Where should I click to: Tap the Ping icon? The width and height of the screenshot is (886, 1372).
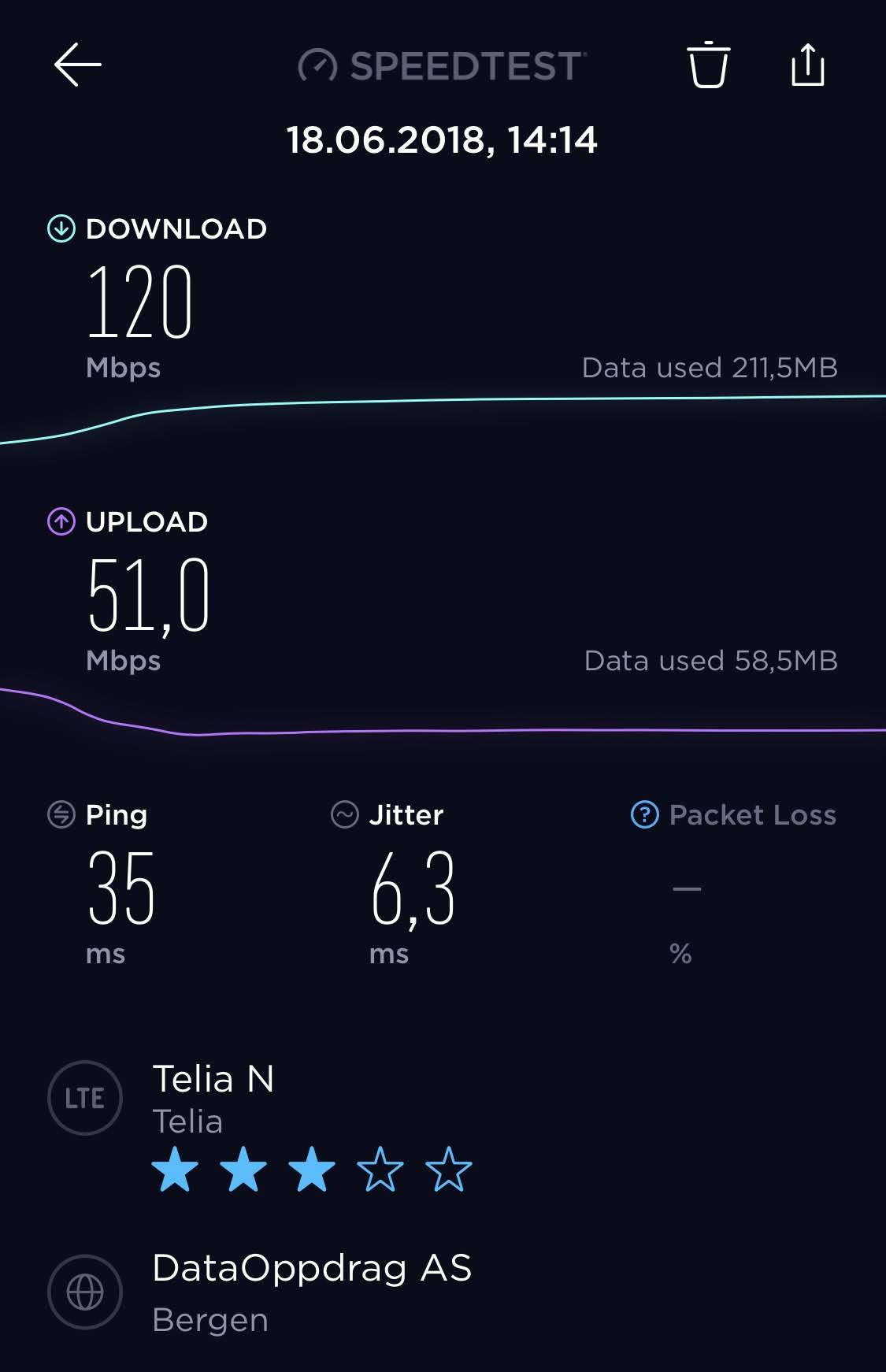pyautogui.click(x=61, y=814)
